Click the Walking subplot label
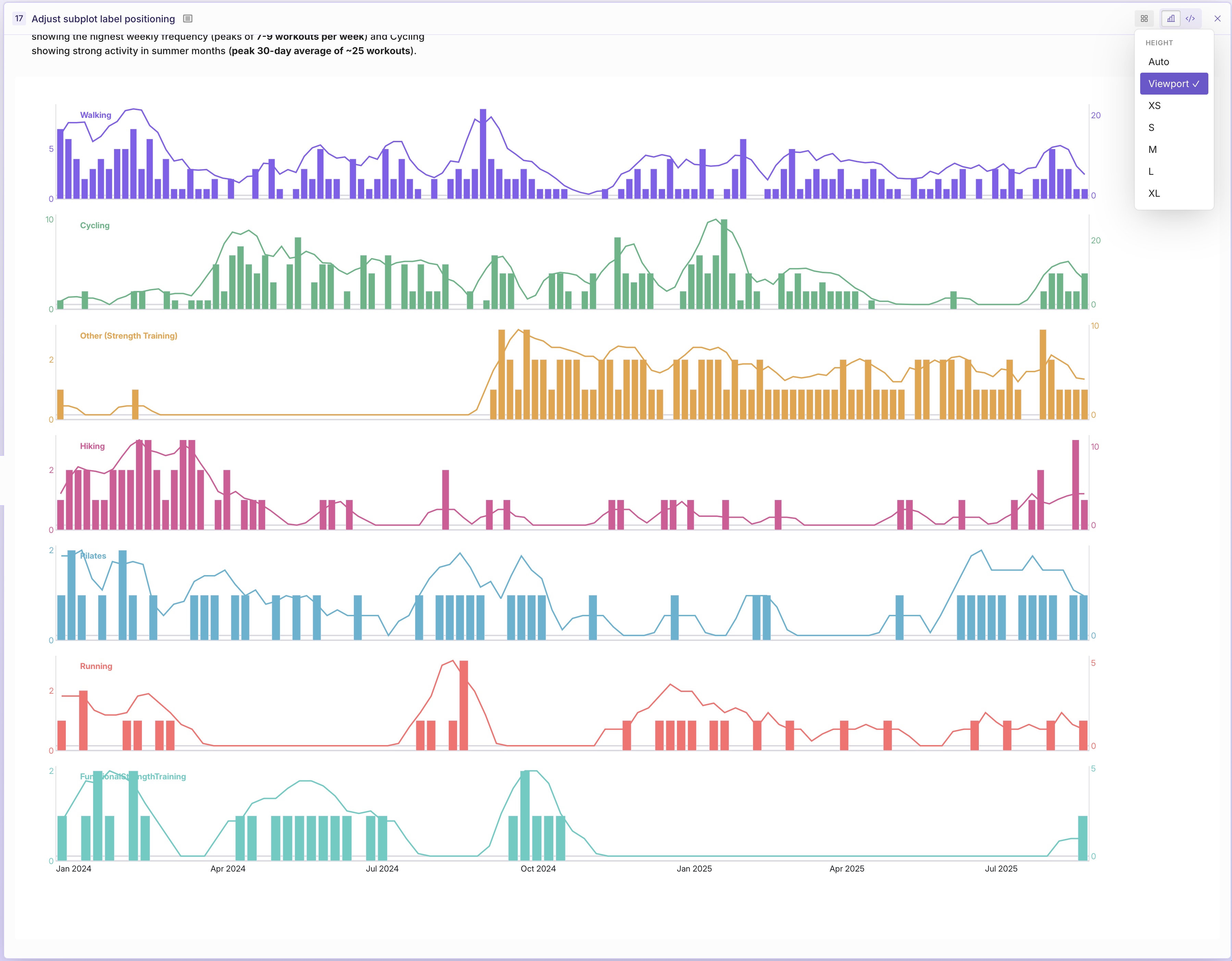 [x=95, y=115]
